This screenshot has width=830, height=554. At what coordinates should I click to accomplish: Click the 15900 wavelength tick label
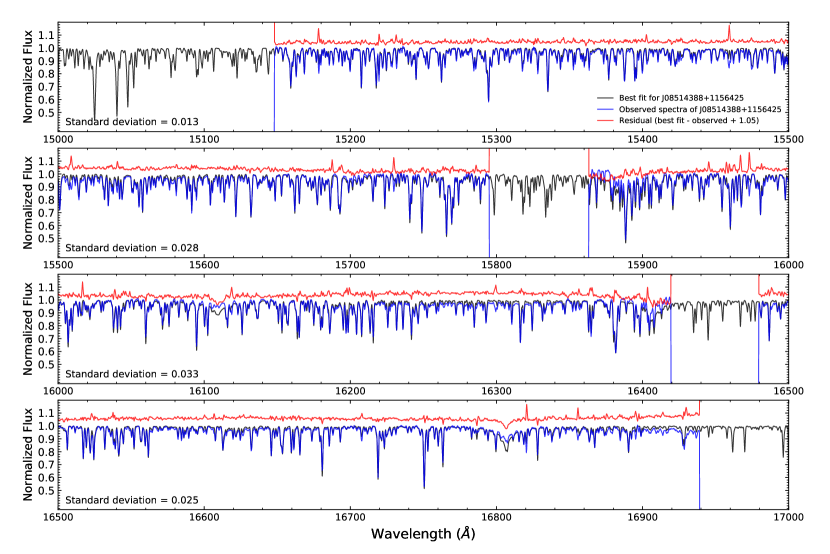tap(643, 265)
